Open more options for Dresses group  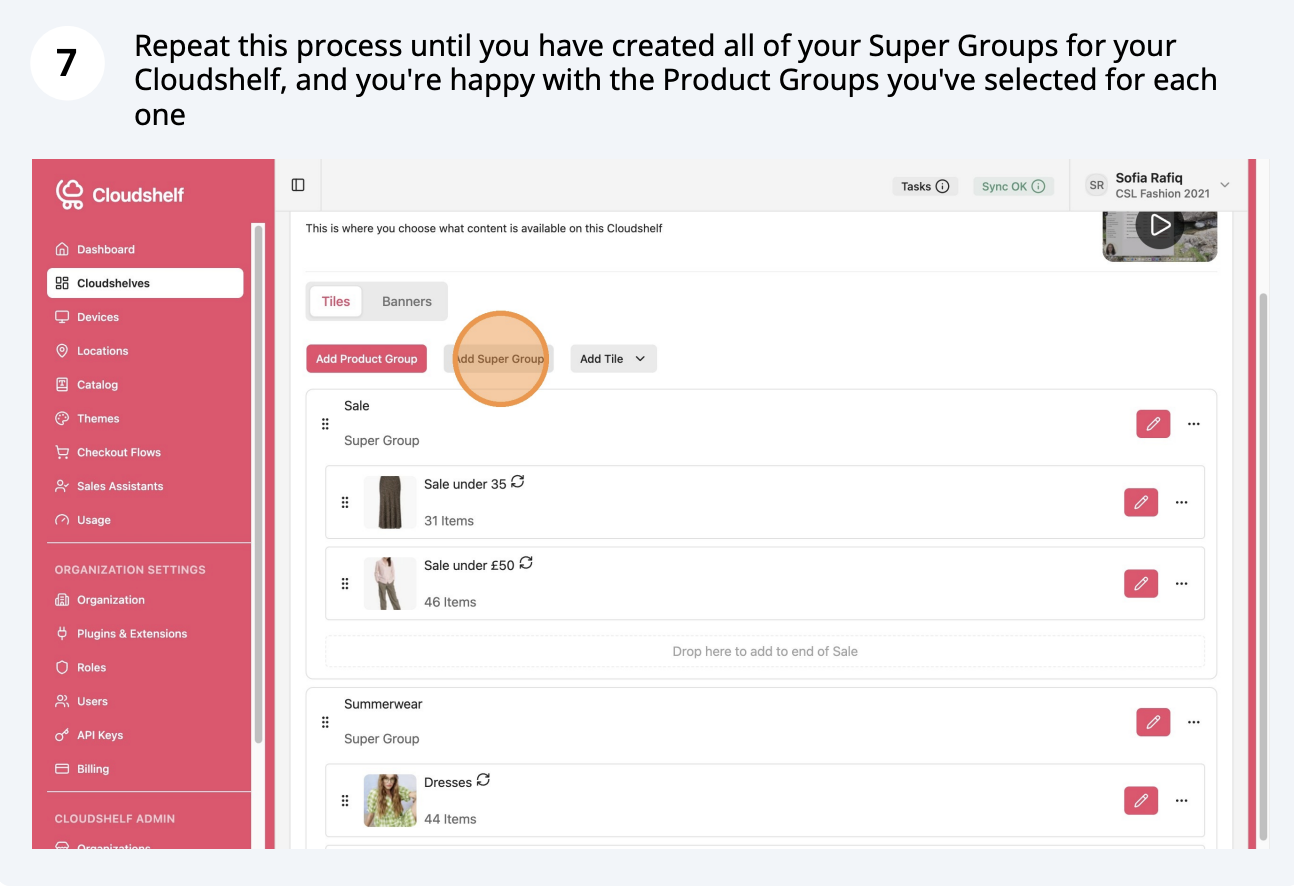coord(1182,800)
